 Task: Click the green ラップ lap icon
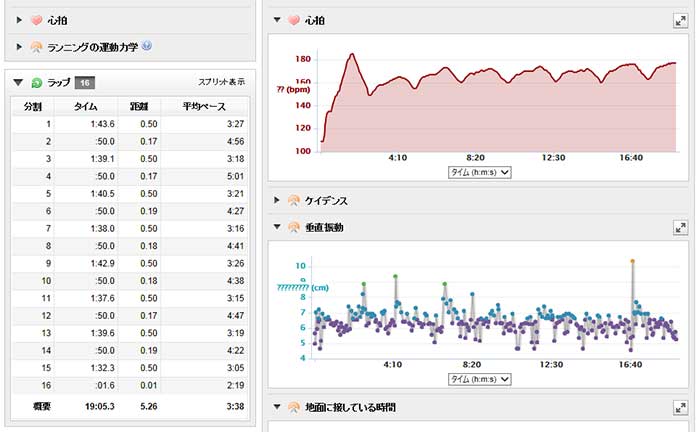pos(37,83)
